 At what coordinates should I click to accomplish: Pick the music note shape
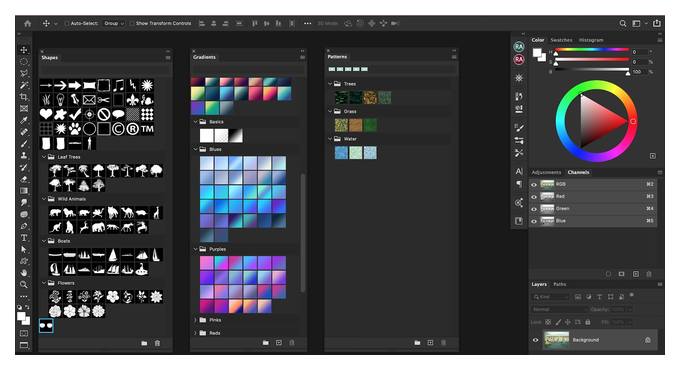click(x=118, y=85)
